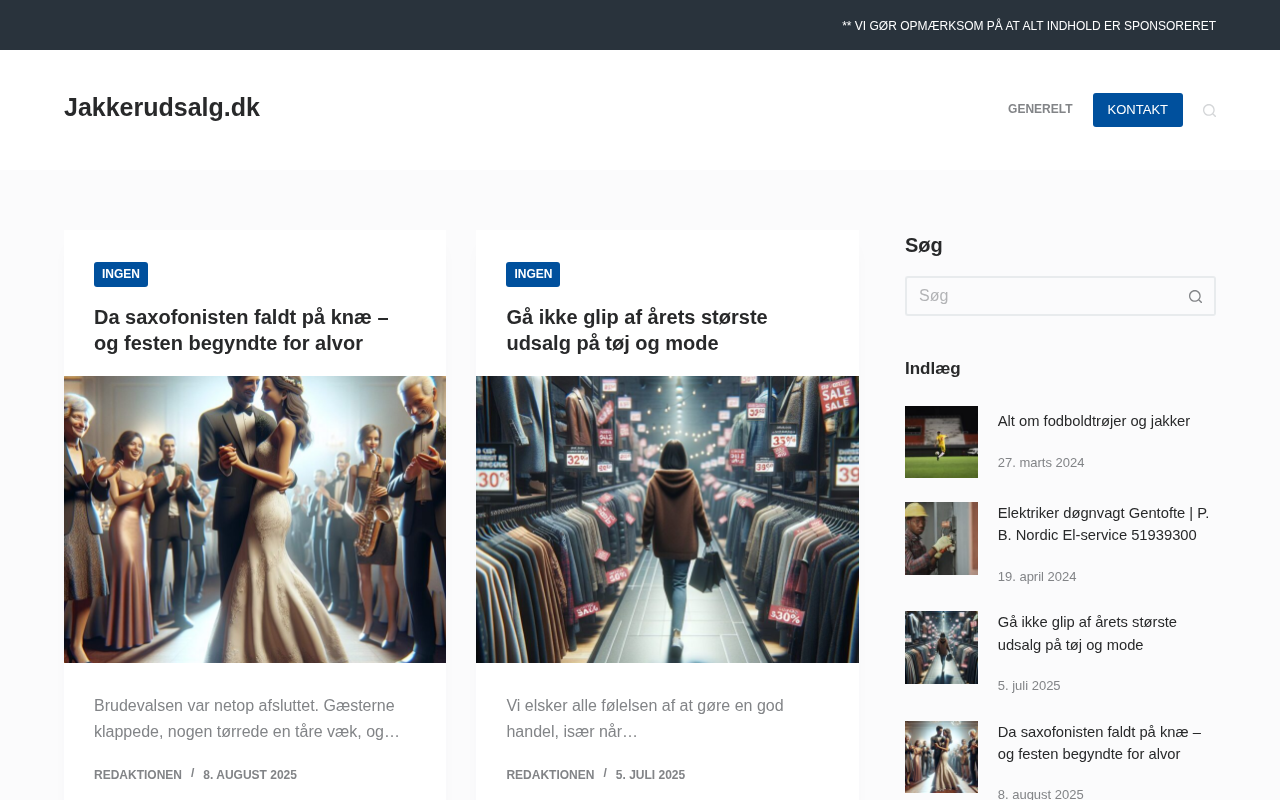Screen dimensions: 1280x800
Task: Click the football player sidebar thumbnail
Action: point(941,442)
